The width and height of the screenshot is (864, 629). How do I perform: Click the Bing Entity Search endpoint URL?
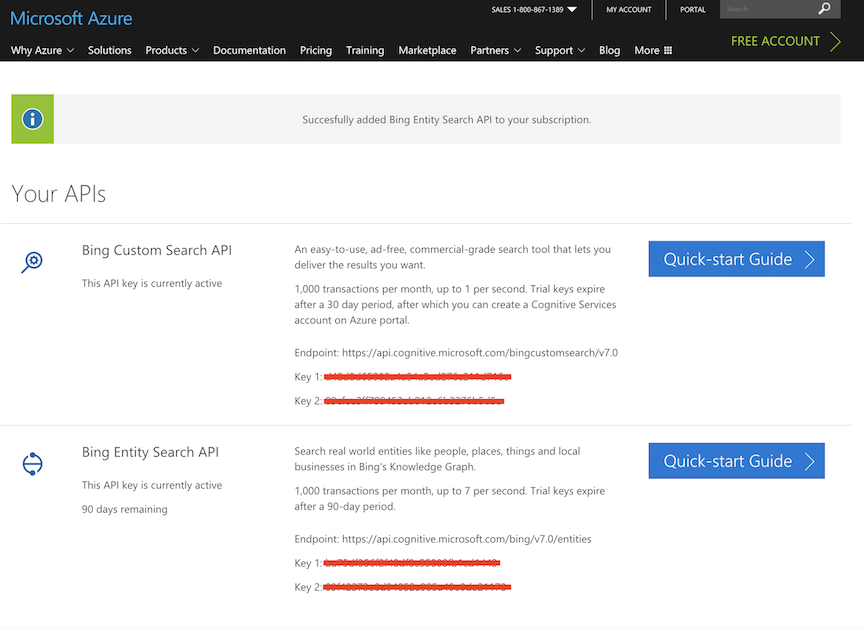pyautogui.click(x=467, y=539)
